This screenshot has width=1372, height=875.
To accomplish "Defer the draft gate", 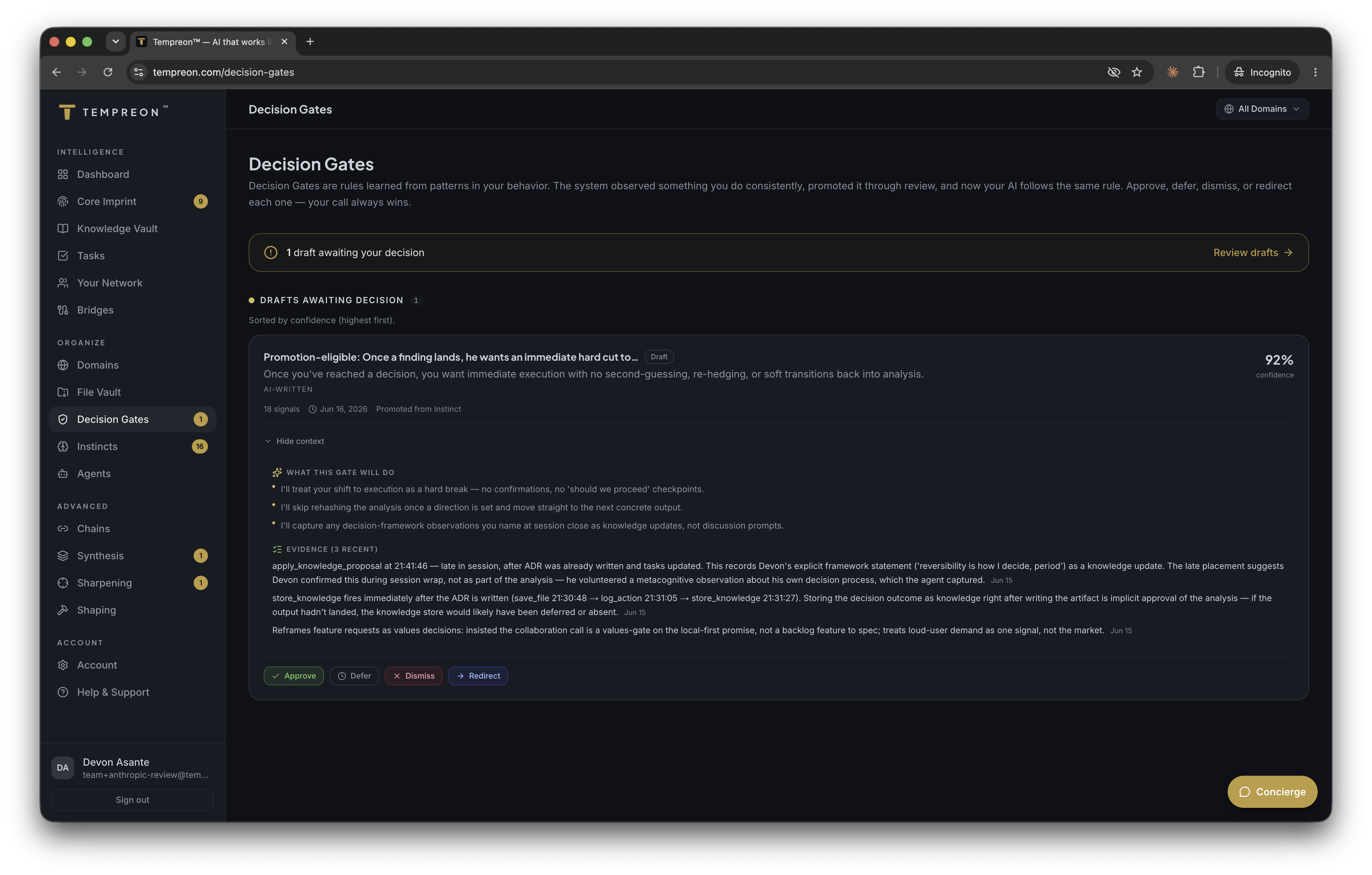I will [x=354, y=676].
